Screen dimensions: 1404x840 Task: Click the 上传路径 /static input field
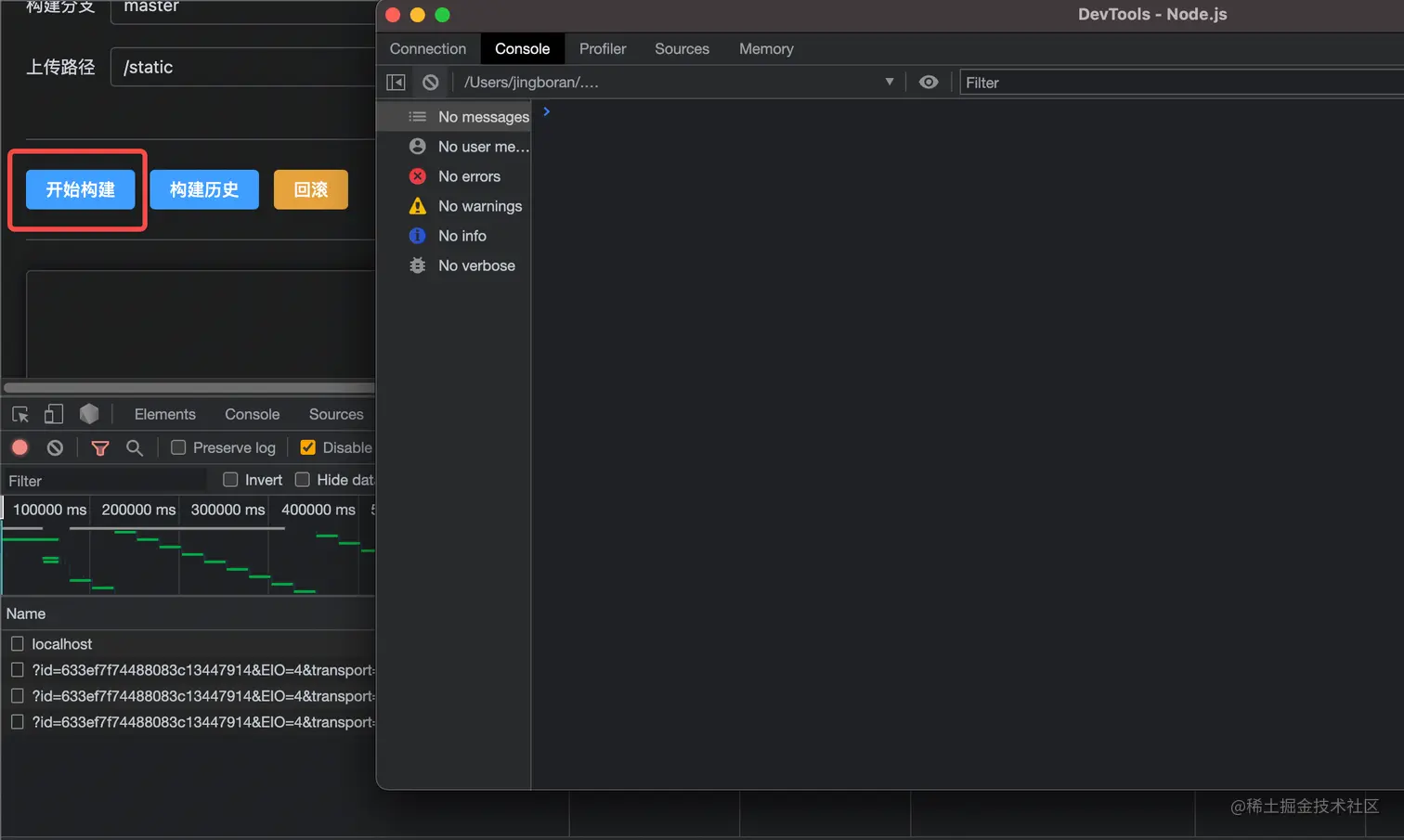(243, 67)
